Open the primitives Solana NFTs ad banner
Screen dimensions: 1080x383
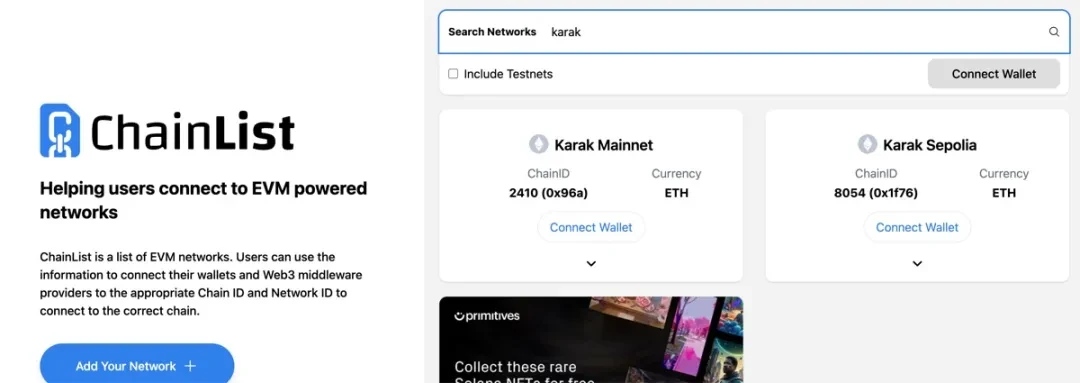point(591,340)
